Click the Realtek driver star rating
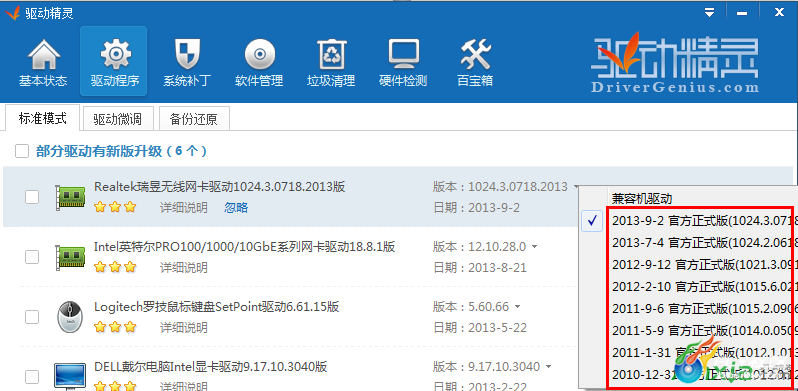 point(116,207)
